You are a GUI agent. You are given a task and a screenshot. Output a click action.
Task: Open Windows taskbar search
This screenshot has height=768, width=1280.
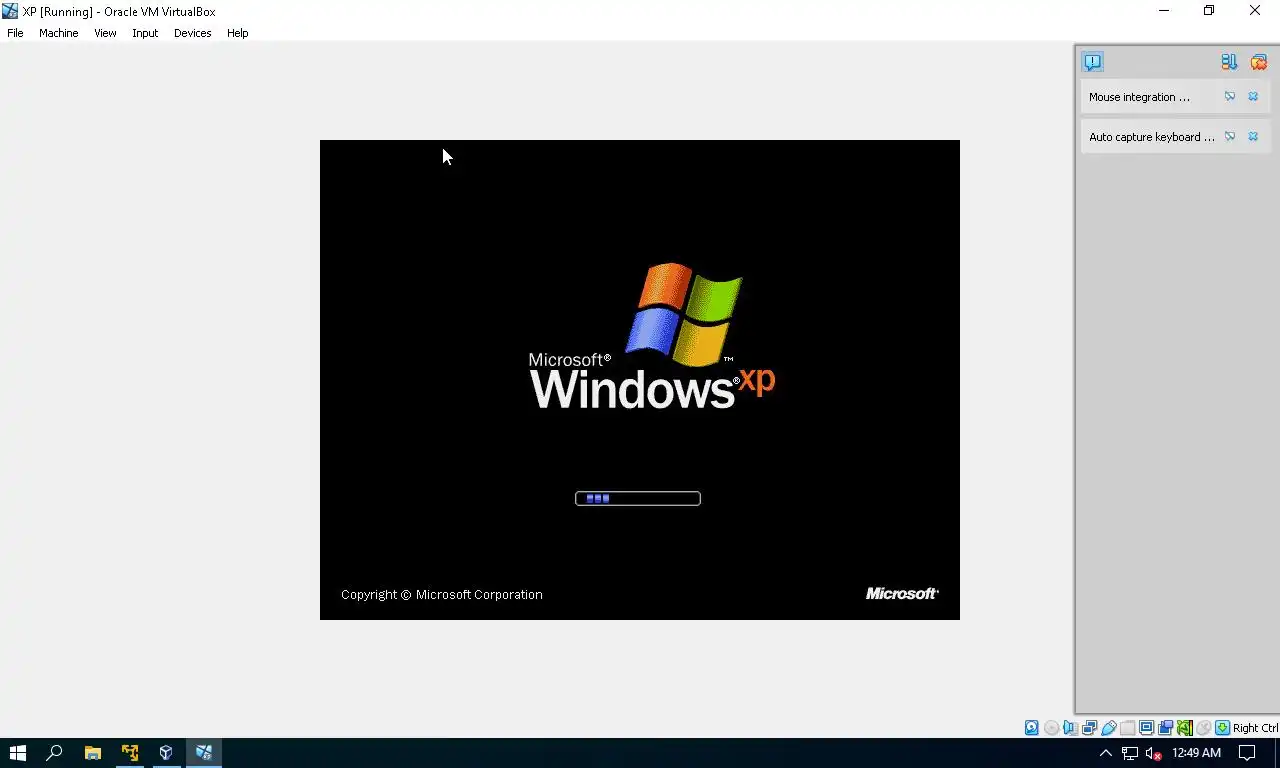point(55,753)
